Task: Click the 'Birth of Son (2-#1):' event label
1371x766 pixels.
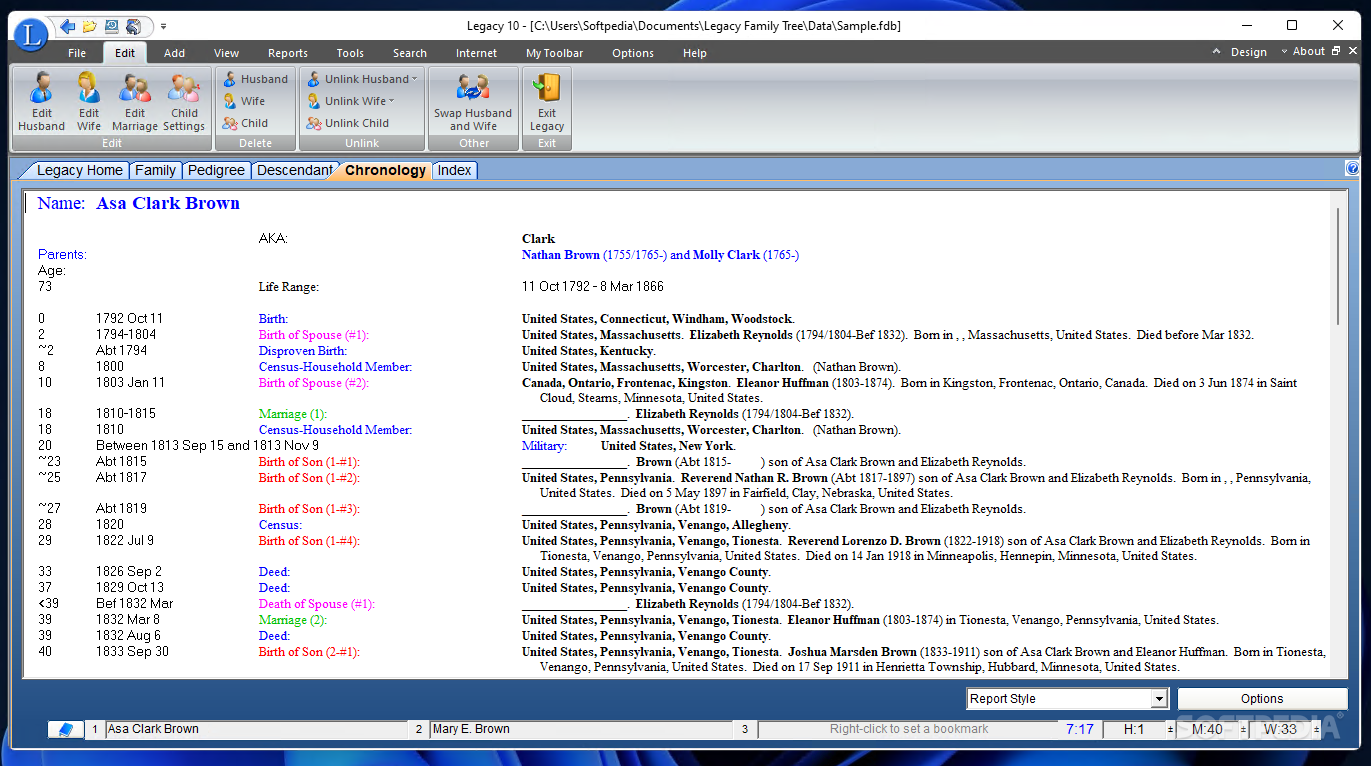Action: click(309, 652)
